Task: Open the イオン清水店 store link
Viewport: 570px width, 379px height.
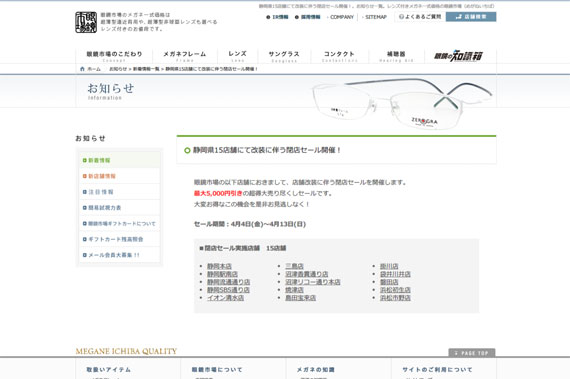Action: (x=225, y=298)
